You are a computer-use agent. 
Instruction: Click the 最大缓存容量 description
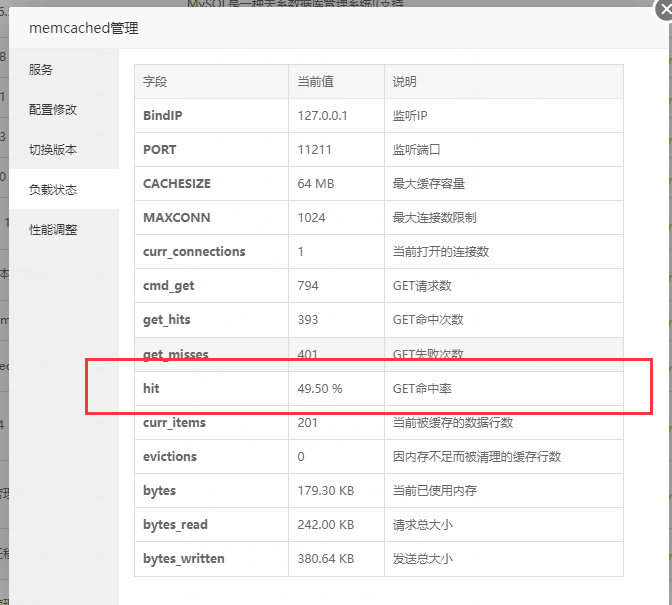(429, 183)
